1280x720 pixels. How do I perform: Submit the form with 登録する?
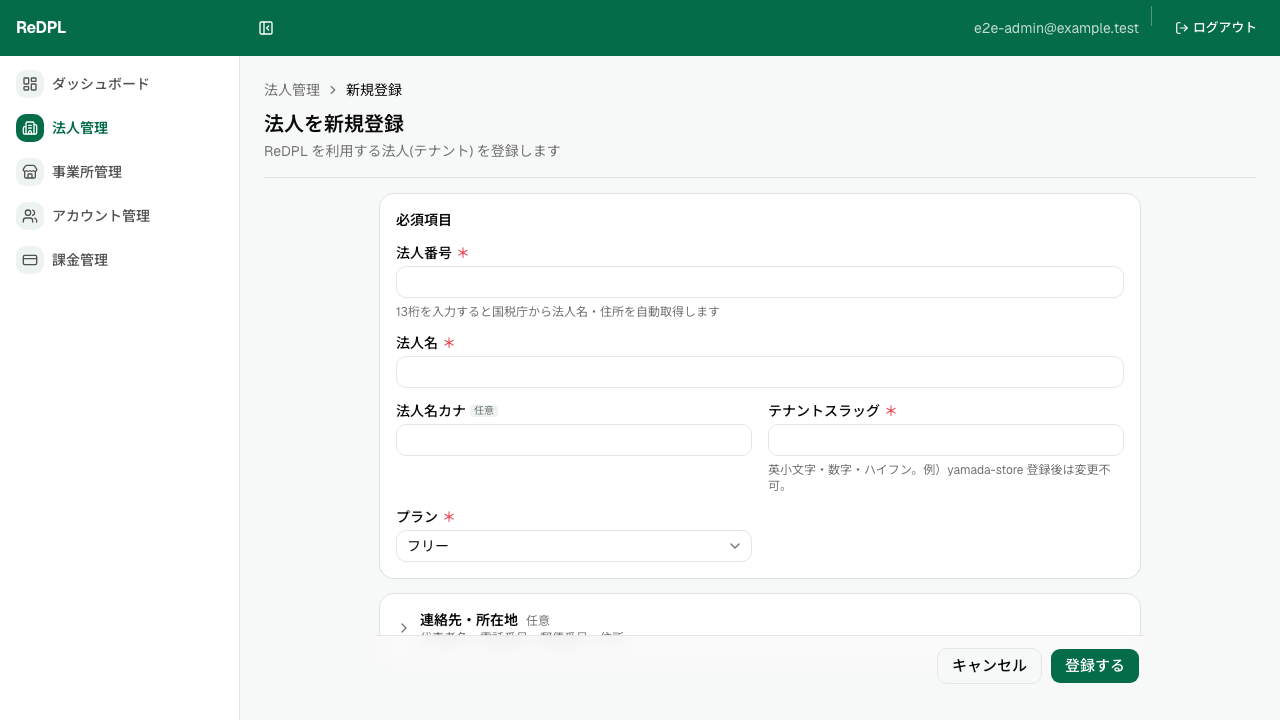click(1095, 666)
